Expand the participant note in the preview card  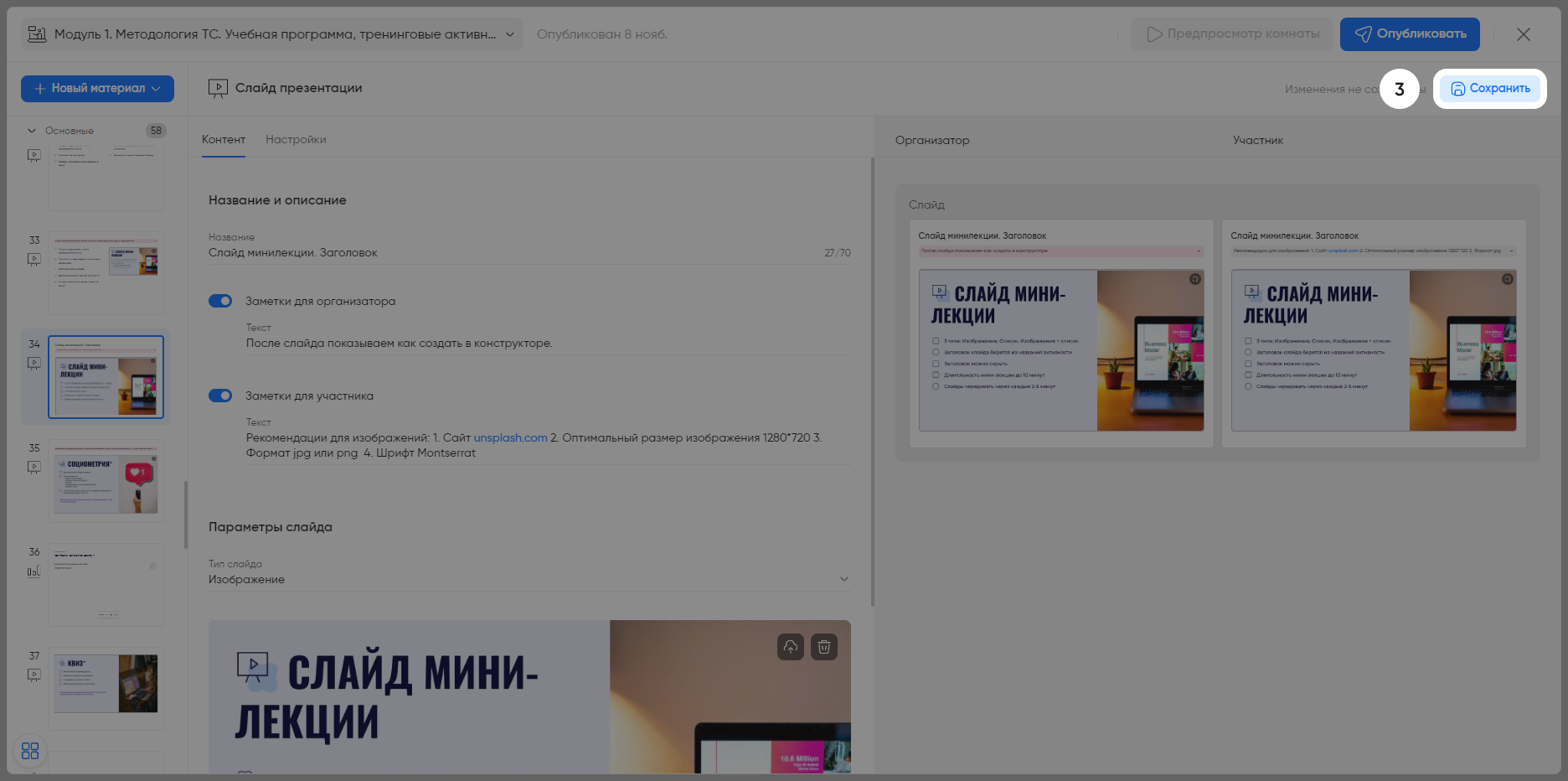[1511, 251]
